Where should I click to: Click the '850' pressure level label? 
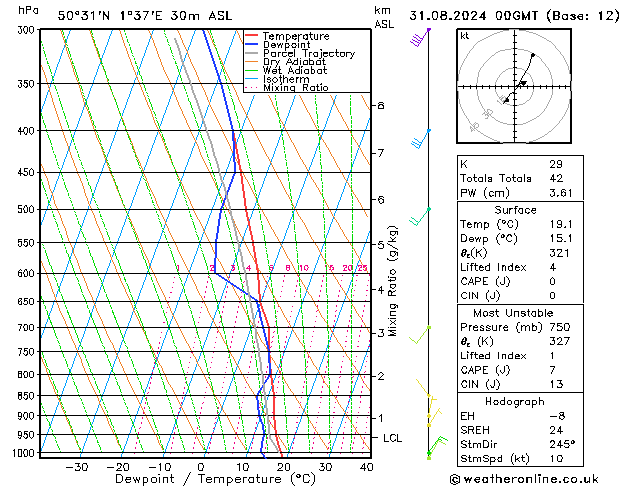[28, 396]
